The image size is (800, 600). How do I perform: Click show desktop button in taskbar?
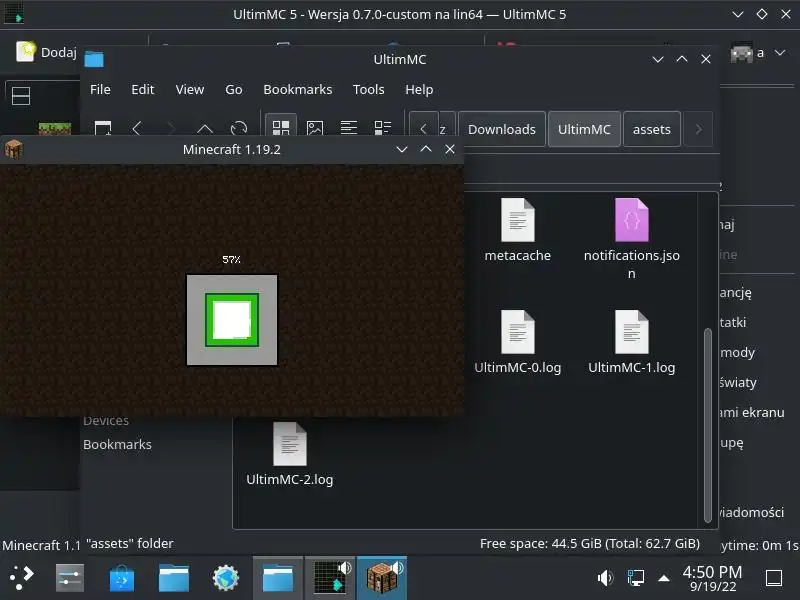(774, 578)
